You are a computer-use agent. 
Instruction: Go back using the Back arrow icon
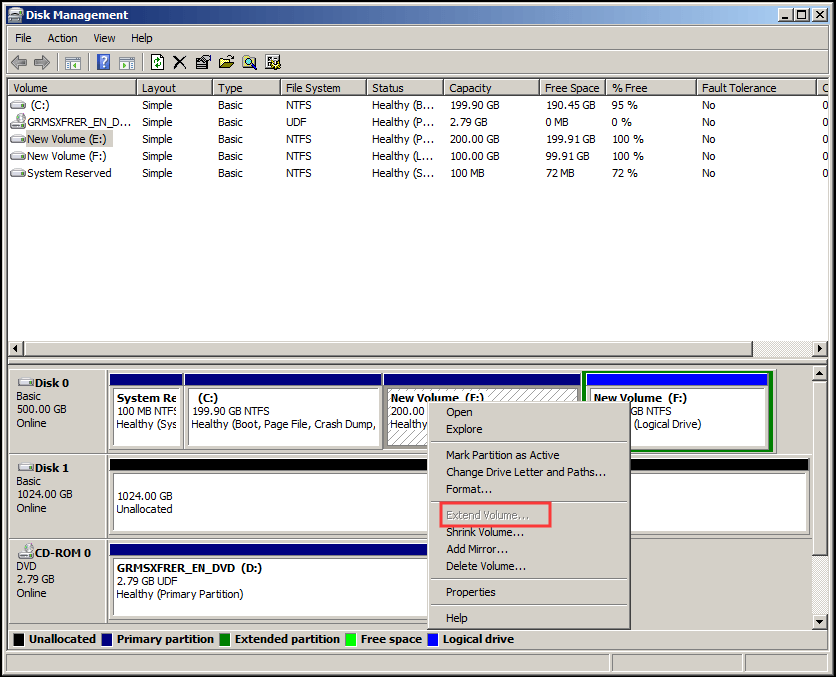[x=19, y=62]
